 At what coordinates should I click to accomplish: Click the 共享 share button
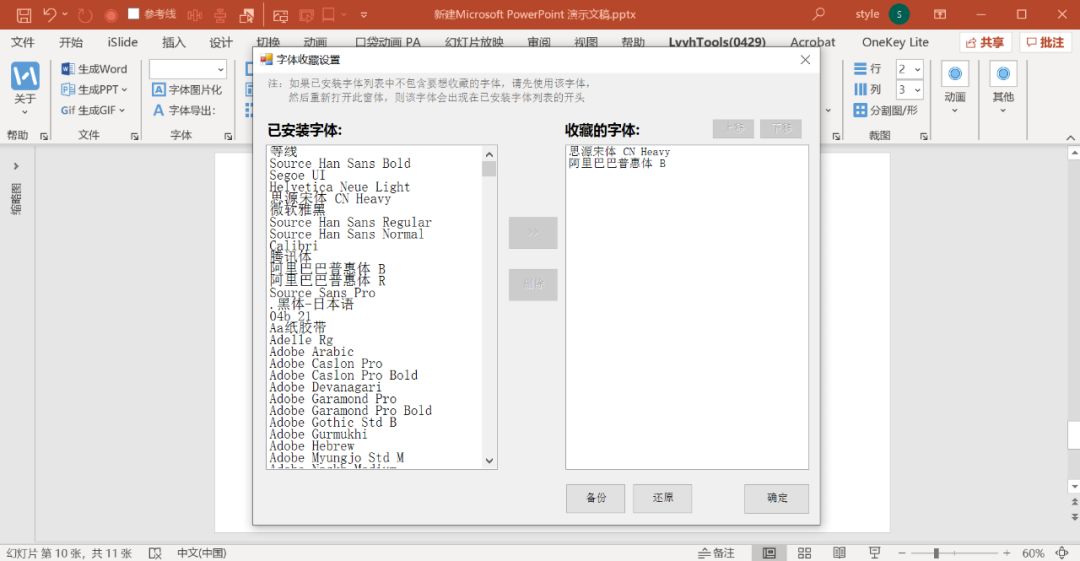tap(985, 43)
